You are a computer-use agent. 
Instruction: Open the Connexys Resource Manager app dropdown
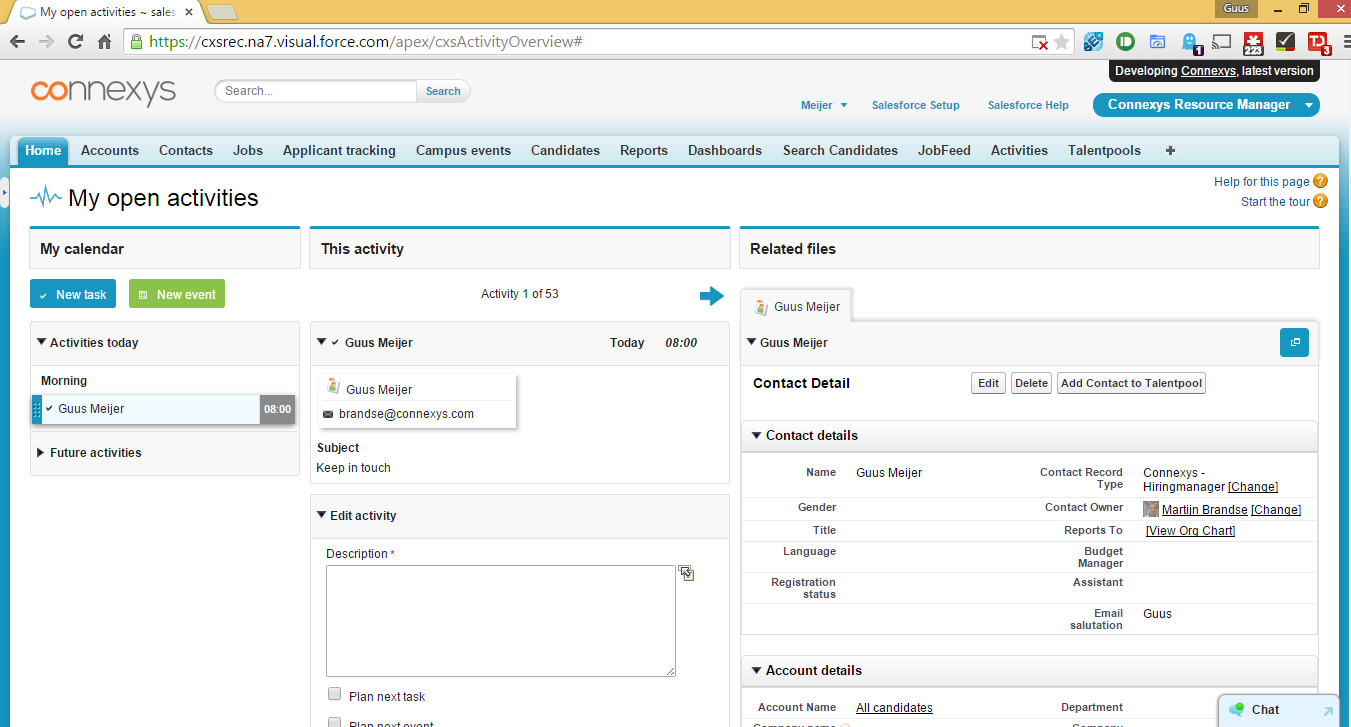pos(1206,105)
